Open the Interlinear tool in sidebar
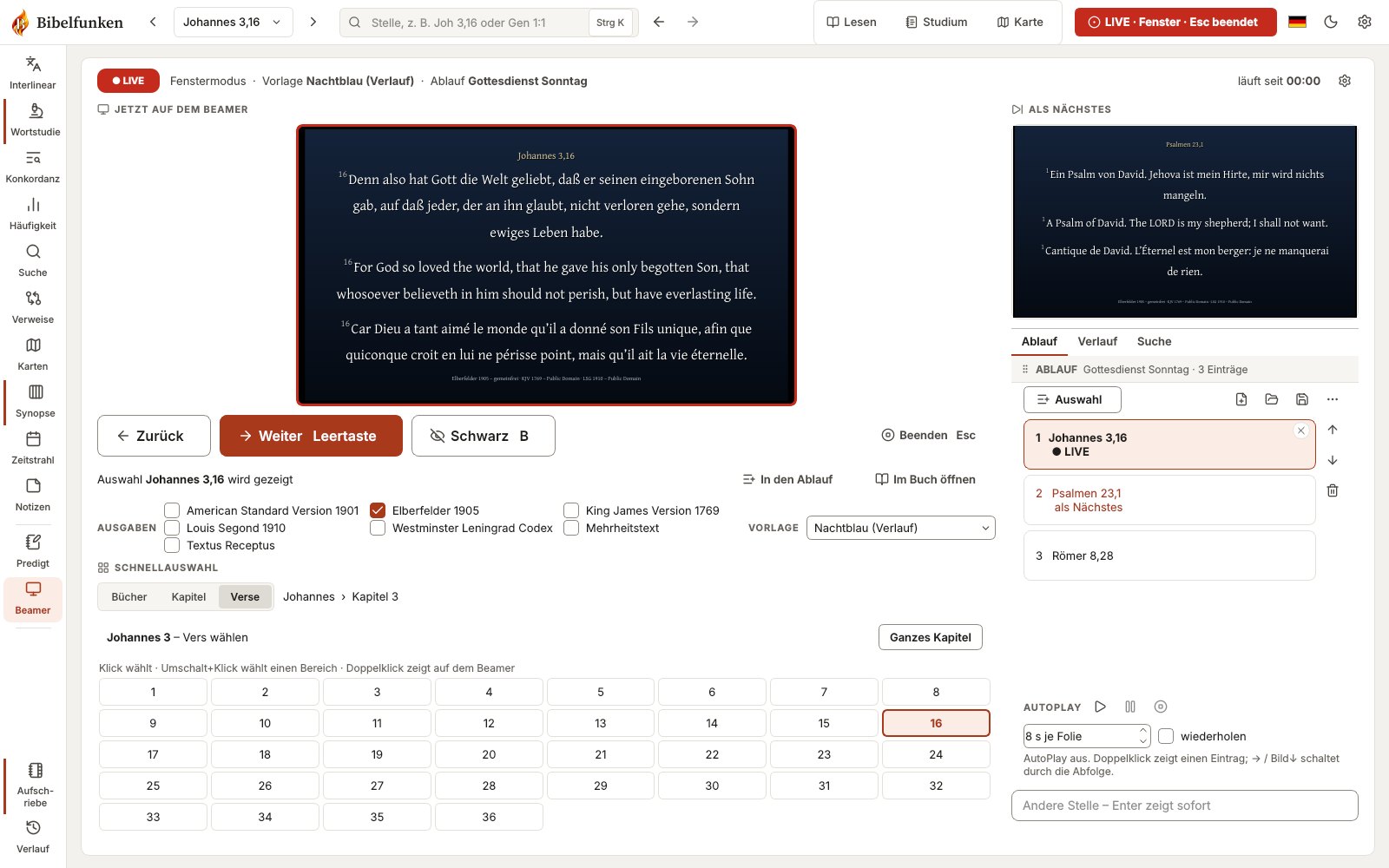The height and width of the screenshot is (868, 1389). pyautogui.click(x=33, y=73)
